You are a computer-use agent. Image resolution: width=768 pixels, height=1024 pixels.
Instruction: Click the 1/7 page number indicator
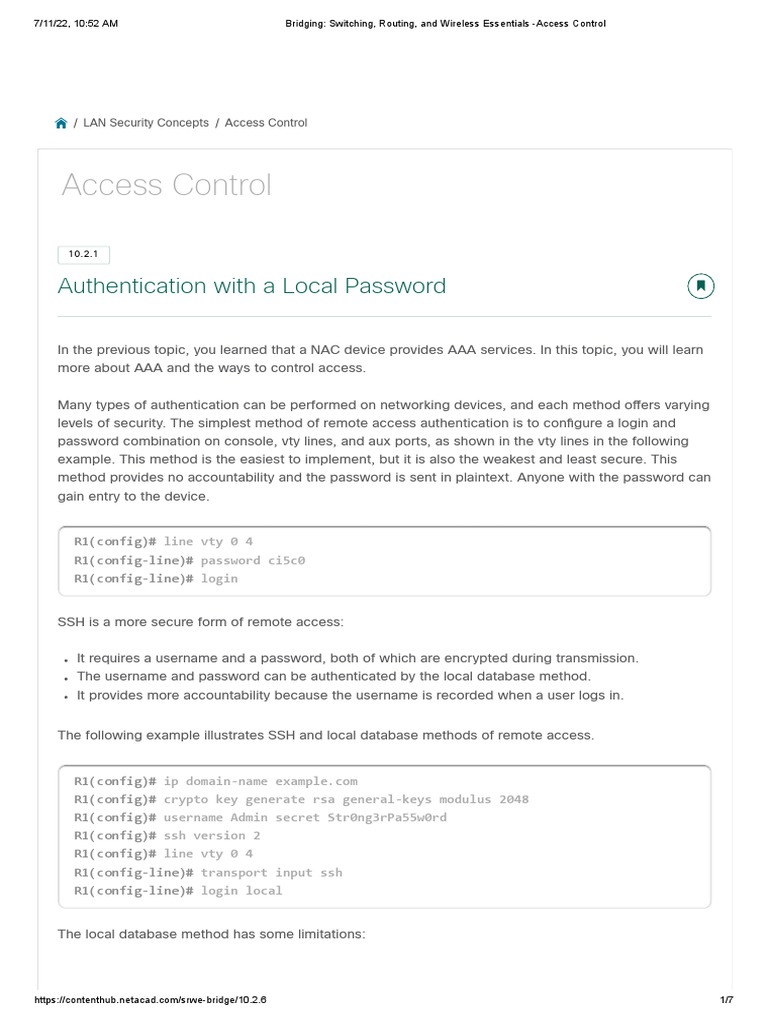pos(726,1000)
